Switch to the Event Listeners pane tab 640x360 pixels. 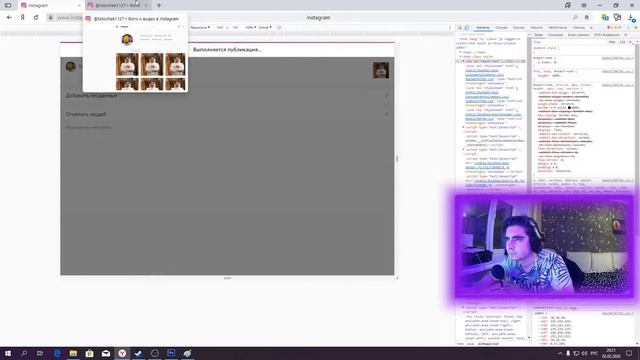click(578, 35)
